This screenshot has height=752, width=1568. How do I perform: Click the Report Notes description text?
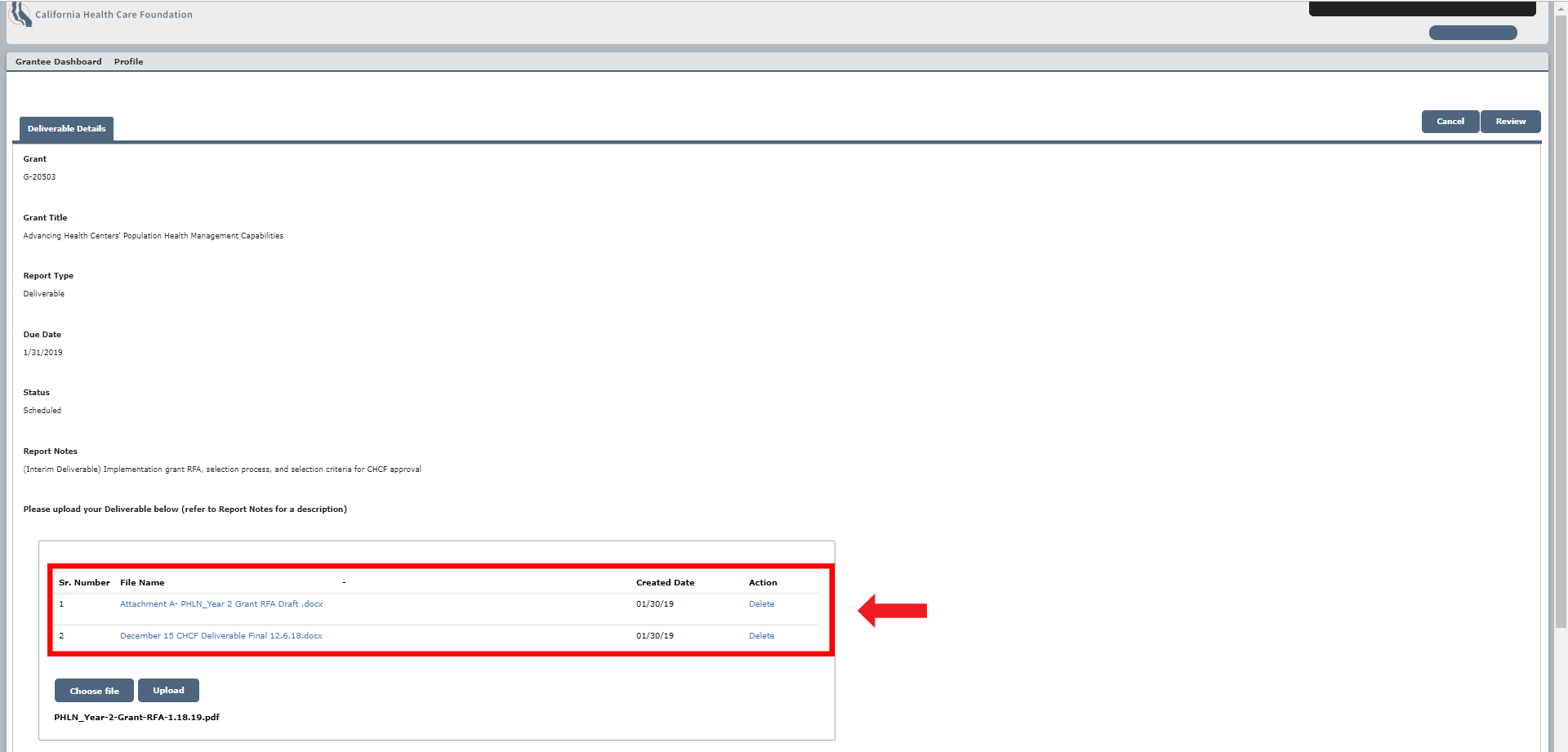(x=222, y=469)
